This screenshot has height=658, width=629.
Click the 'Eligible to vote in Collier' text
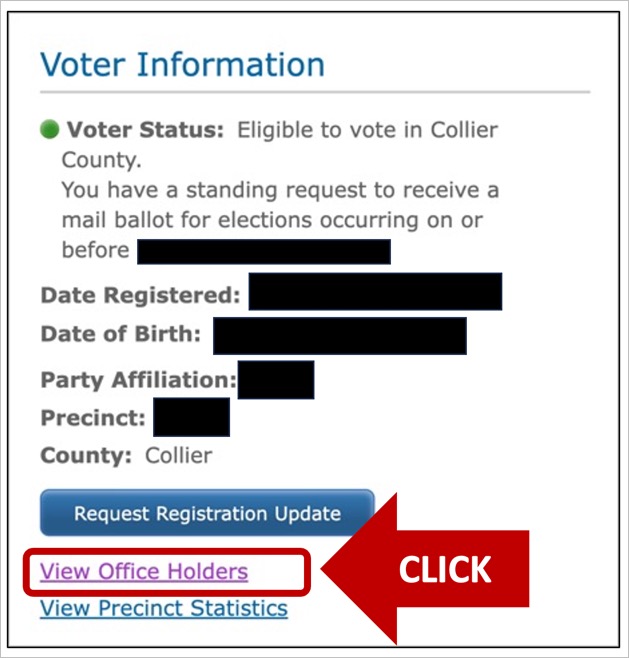click(x=367, y=130)
